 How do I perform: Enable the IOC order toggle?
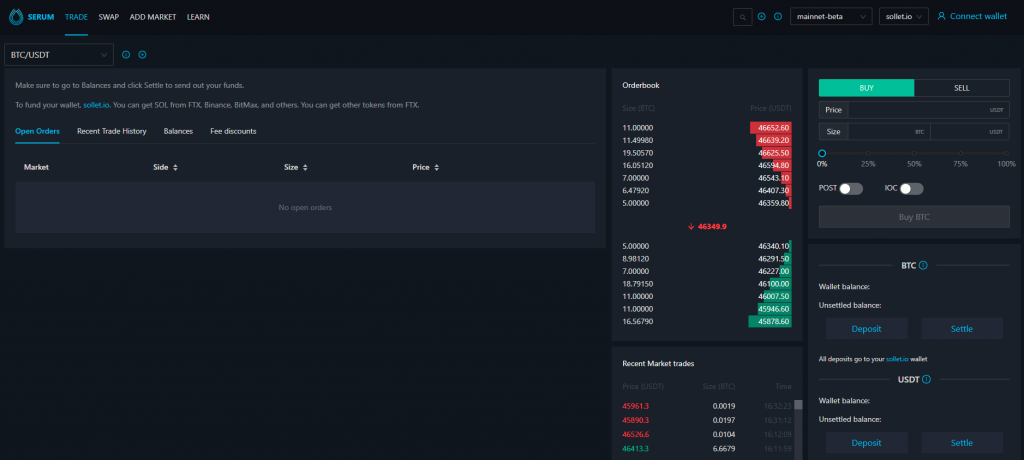911,188
